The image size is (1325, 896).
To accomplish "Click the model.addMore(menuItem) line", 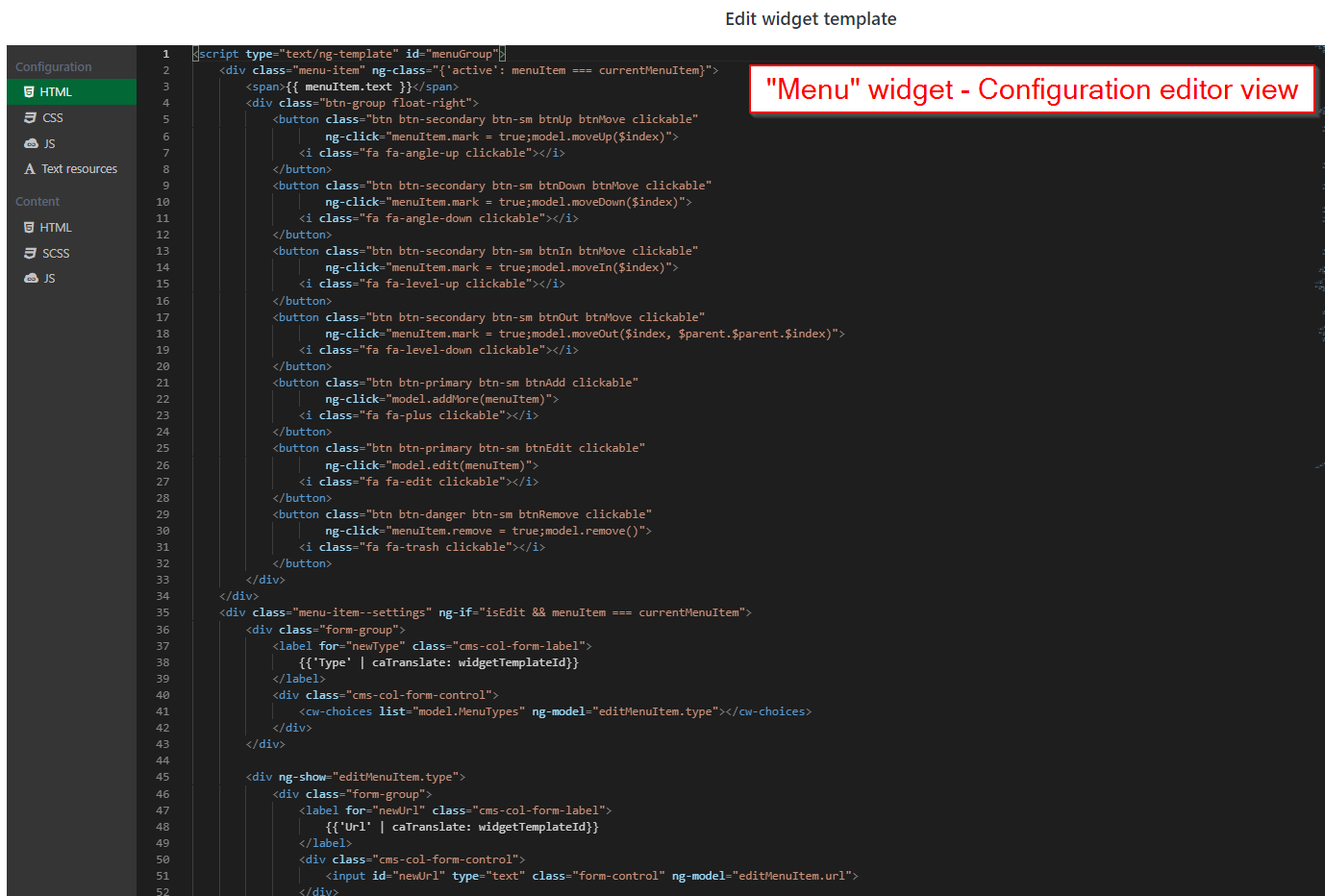I will click(442, 399).
